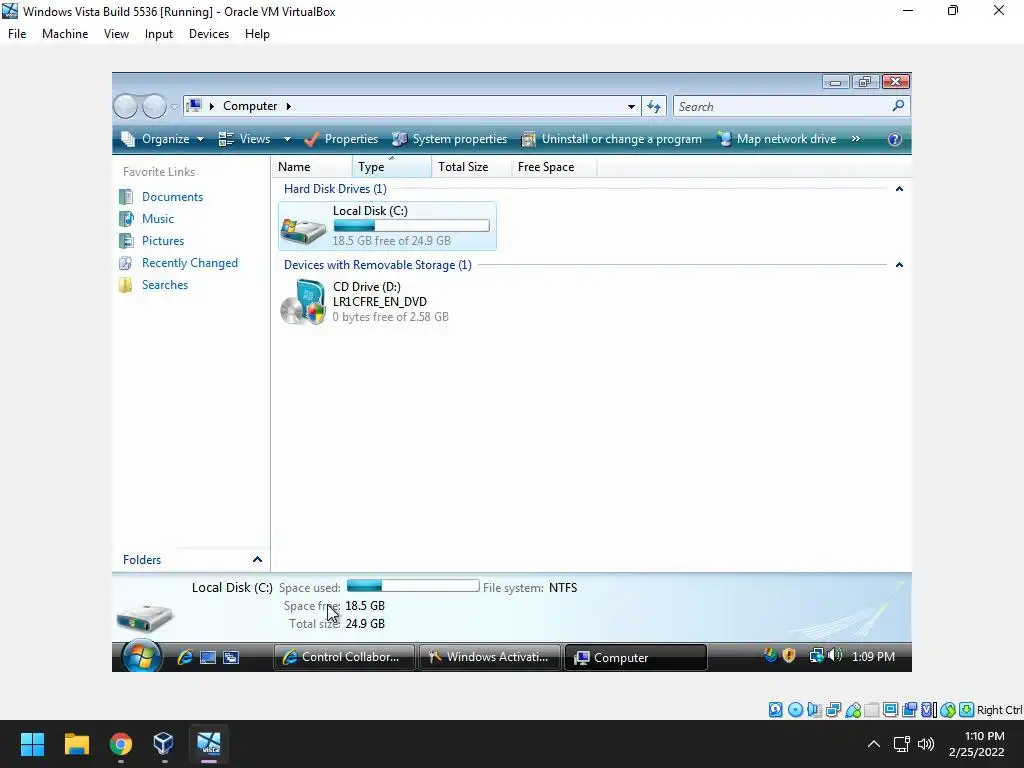Sort by the Name column header
This screenshot has height=768, width=1024.
(312, 167)
